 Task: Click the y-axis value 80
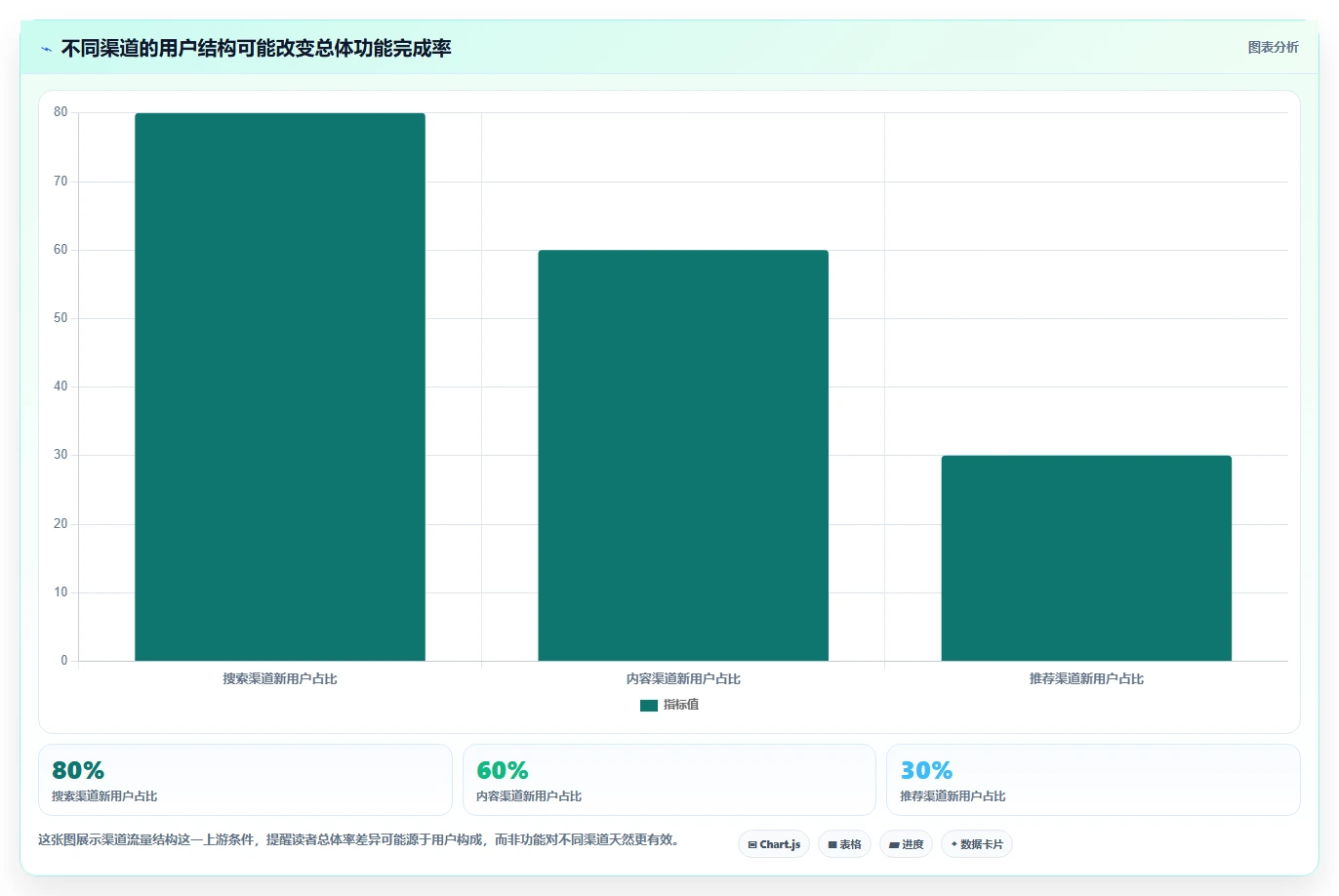(61, 112)
